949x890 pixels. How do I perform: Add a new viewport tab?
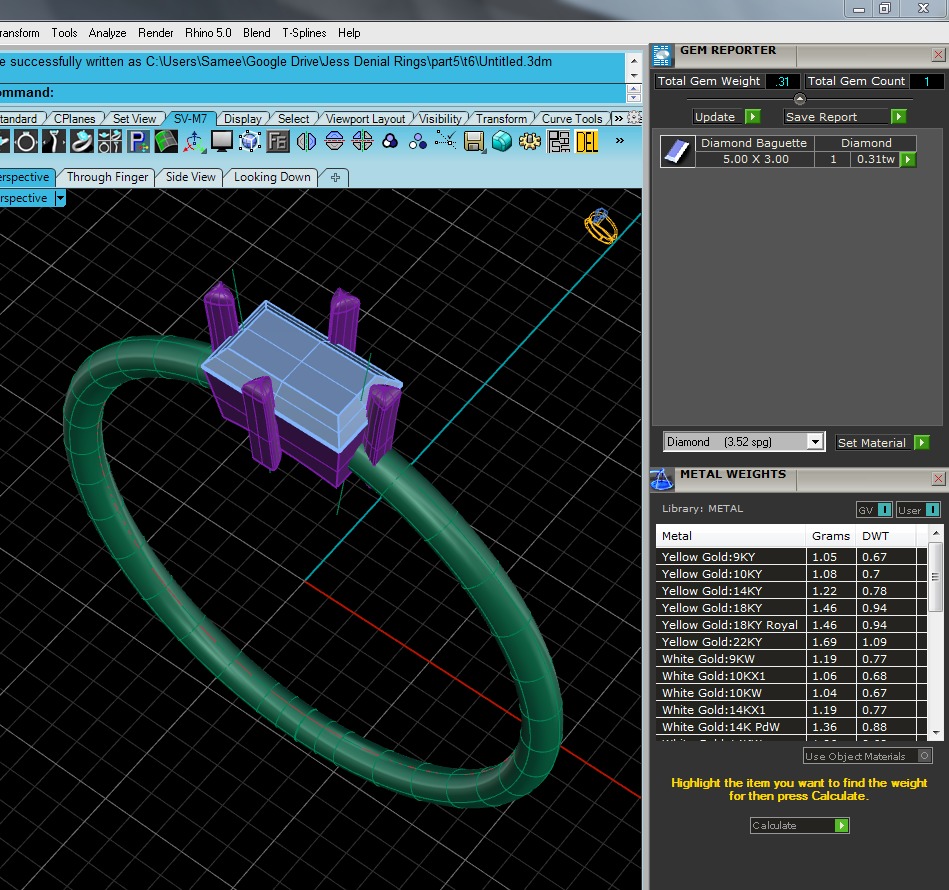pyautogui.click(x=335, y=177)
